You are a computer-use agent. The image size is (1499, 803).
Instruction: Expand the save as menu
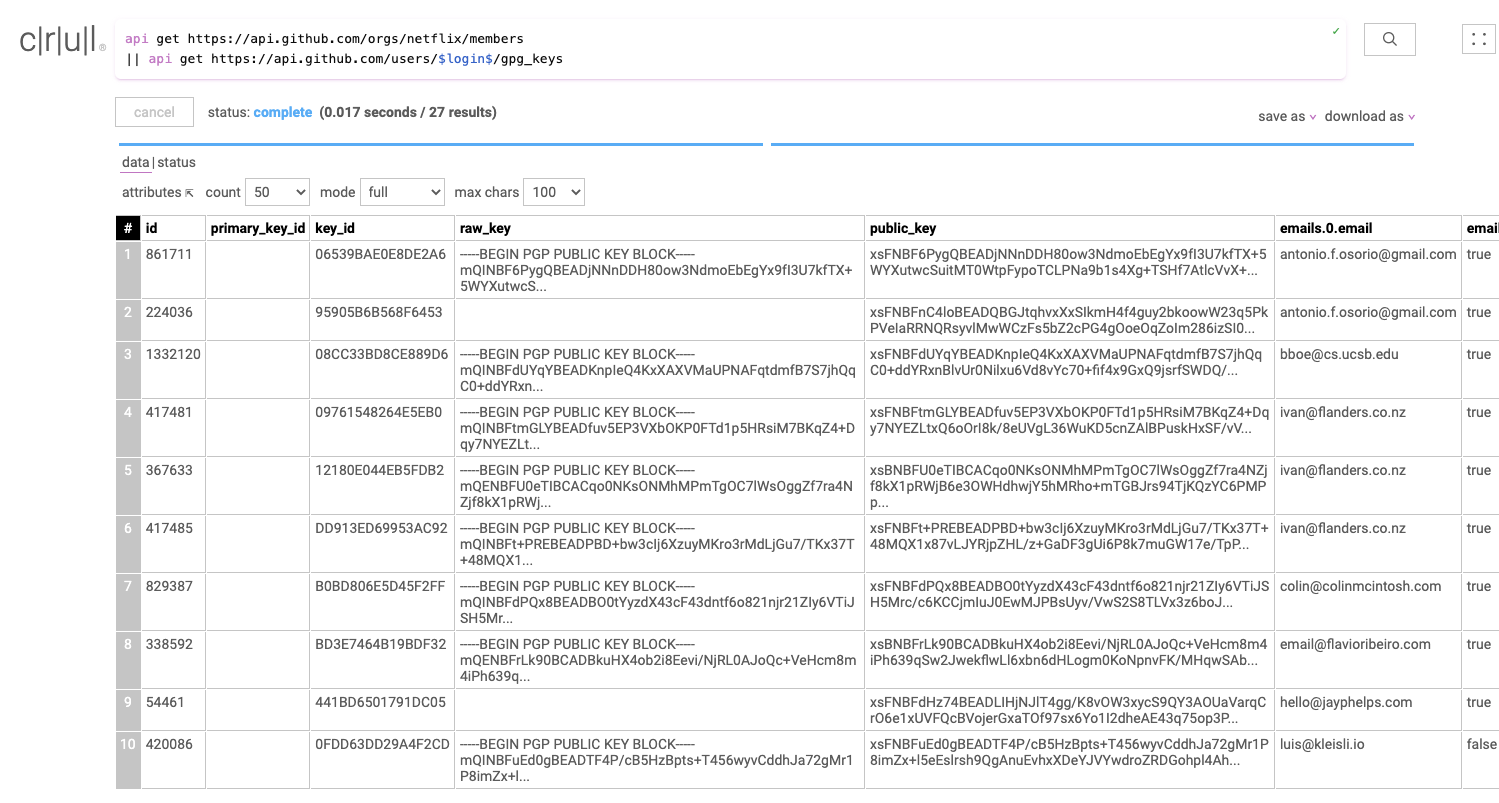[x=1287, y=117]
